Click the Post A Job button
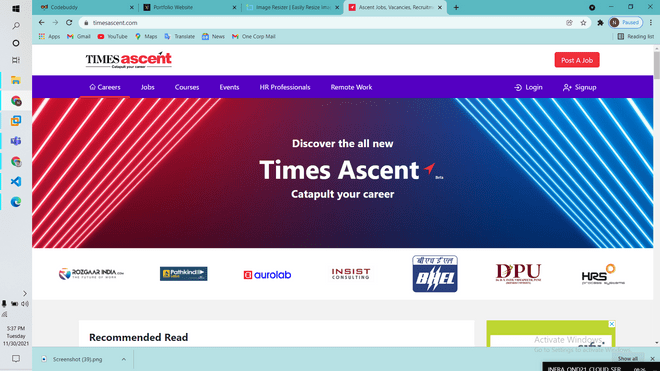The height and width of the screenshot is (371, 660). point(577,60)
